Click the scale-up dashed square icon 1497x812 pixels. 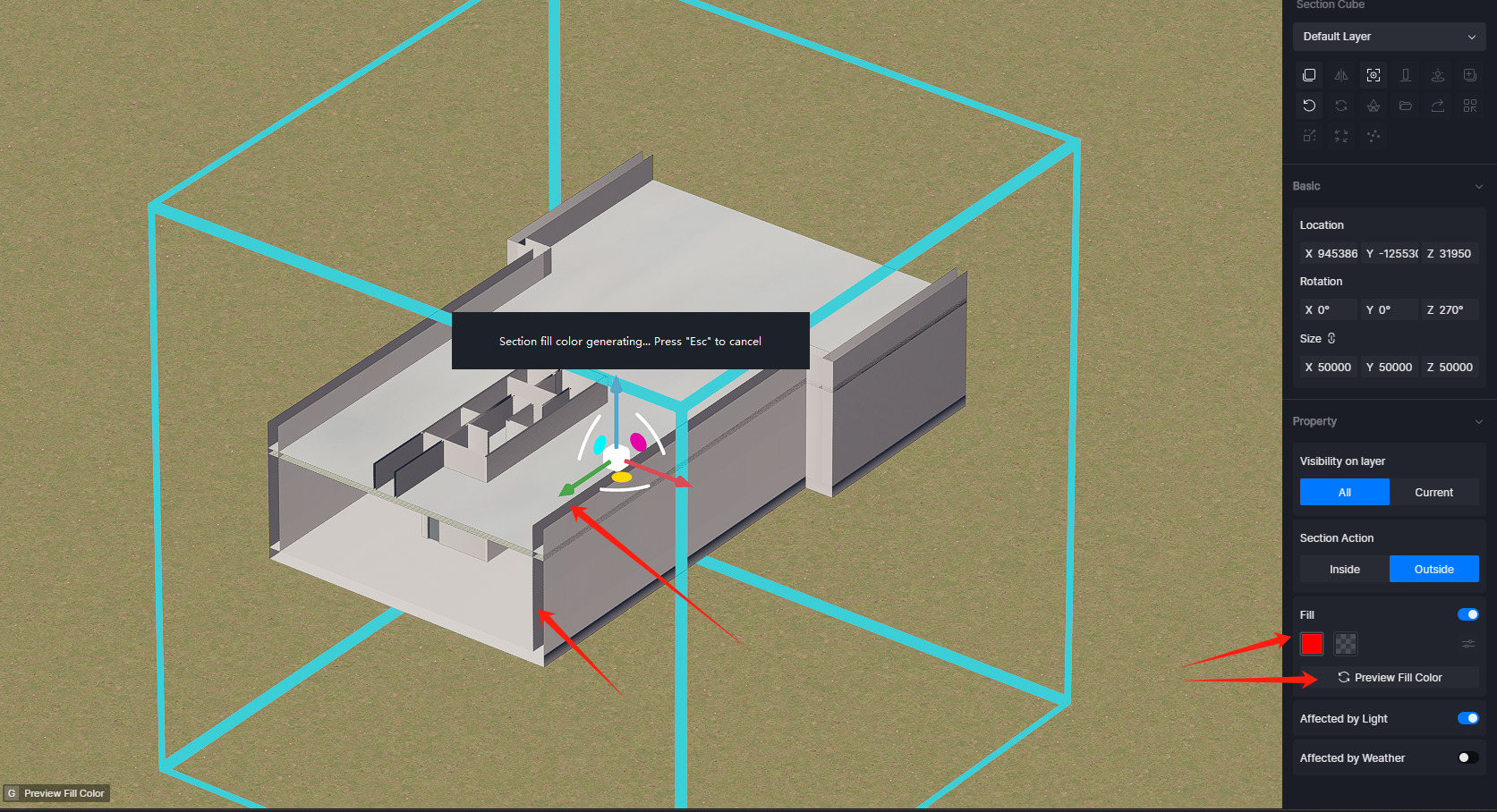click(x=1309, y=136)
